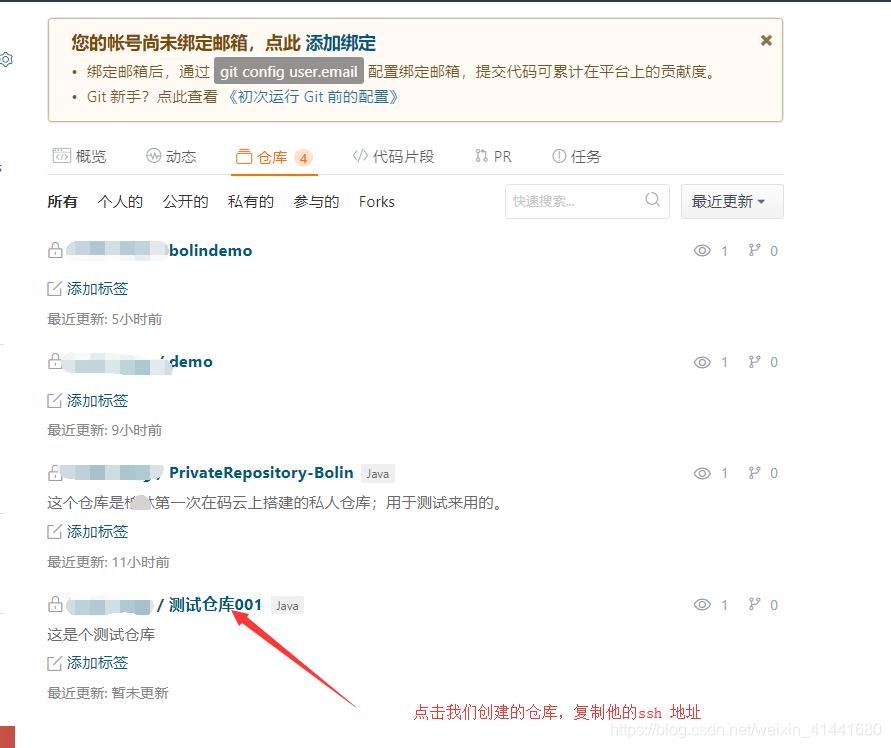Click 添加标签 under the demo repository
Screen dimensions: 891x748
click(x=98, y=401)
